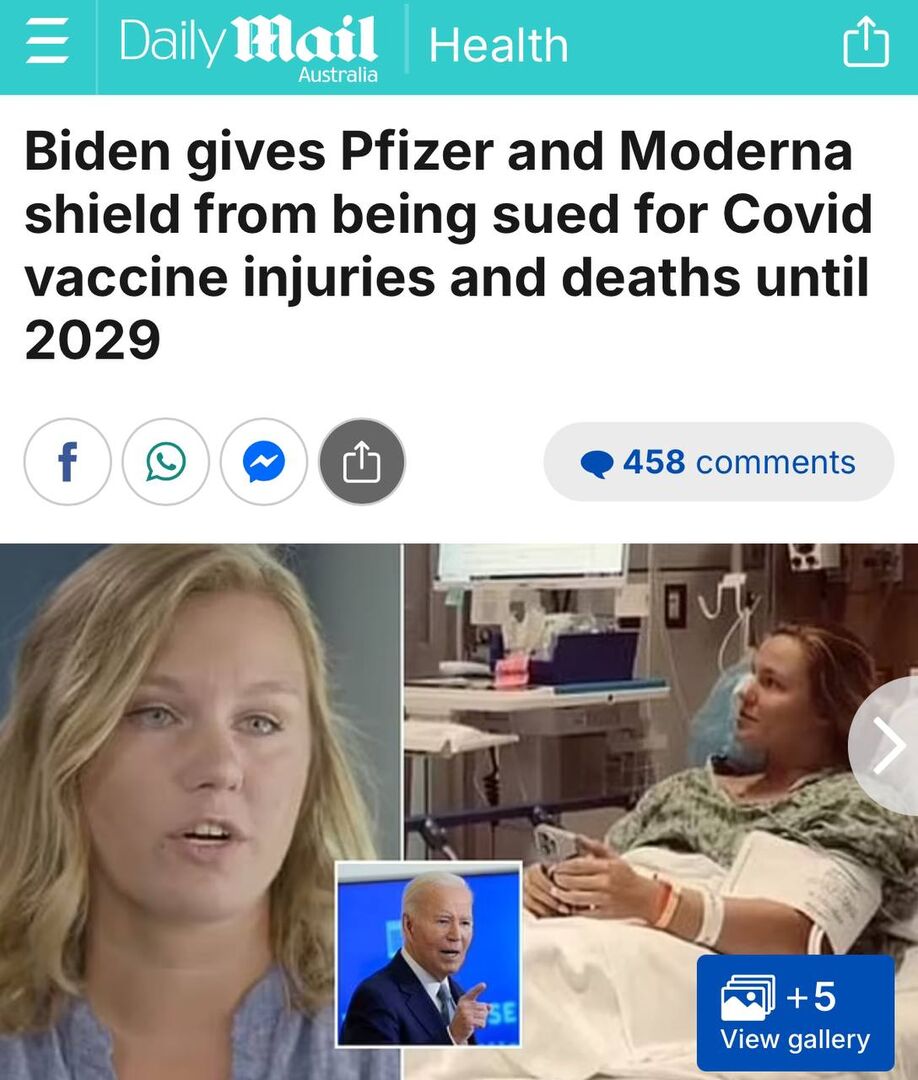Screen dimensions: 918x1080
Task: View the 458 comments
Action: point(719,461)
